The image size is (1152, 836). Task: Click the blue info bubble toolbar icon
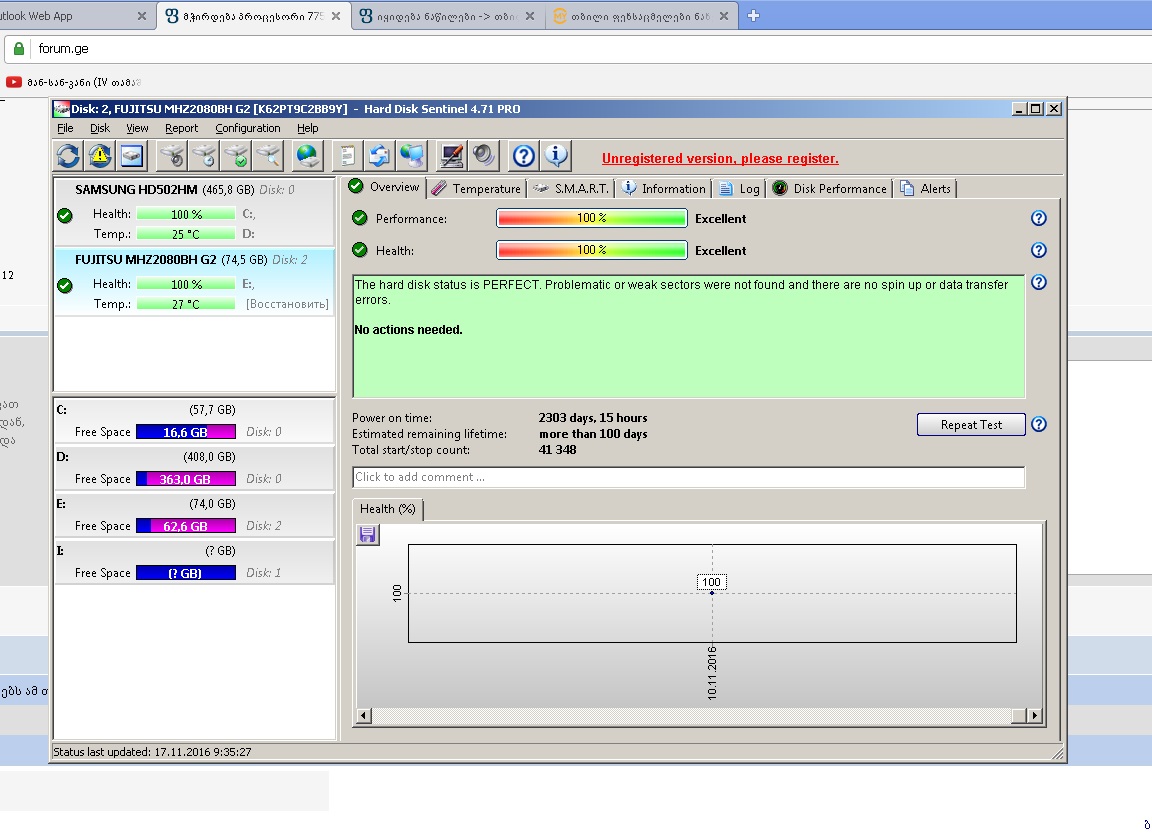tap(556, 155)
